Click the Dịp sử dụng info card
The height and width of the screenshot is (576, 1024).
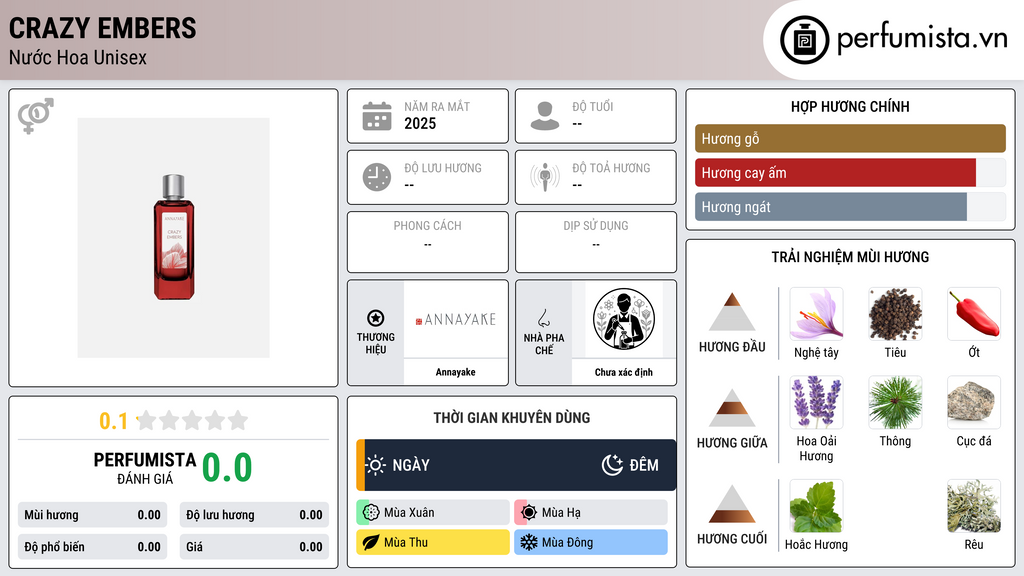(x=596, y=242)
